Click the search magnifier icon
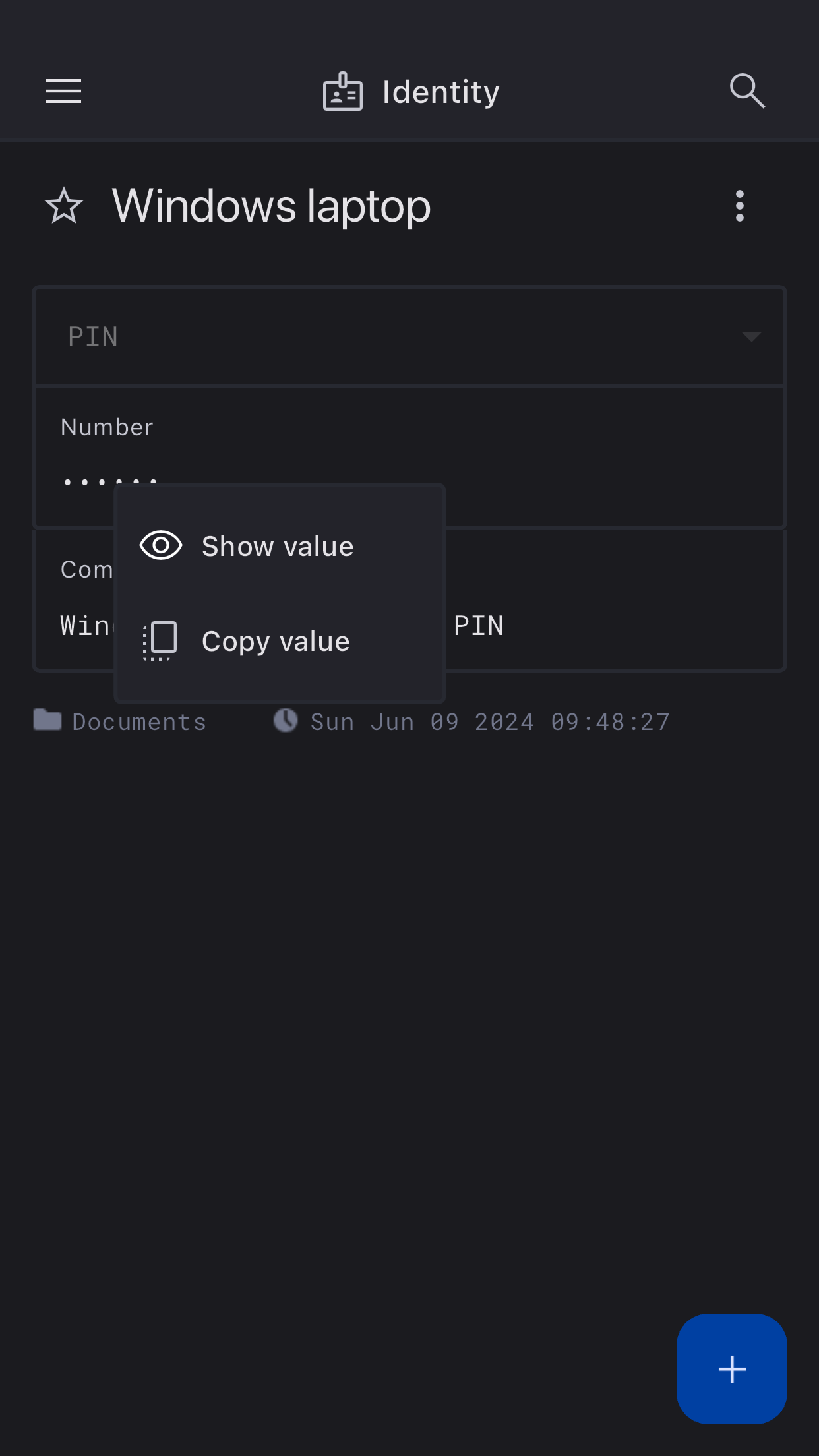Image resolution: width=819 pixels, height=1456 pixels. 747,91
